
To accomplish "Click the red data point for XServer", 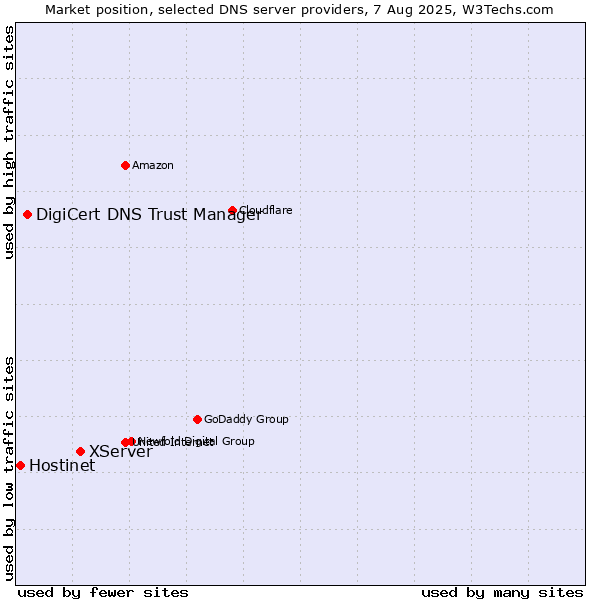I will (80, 452).
